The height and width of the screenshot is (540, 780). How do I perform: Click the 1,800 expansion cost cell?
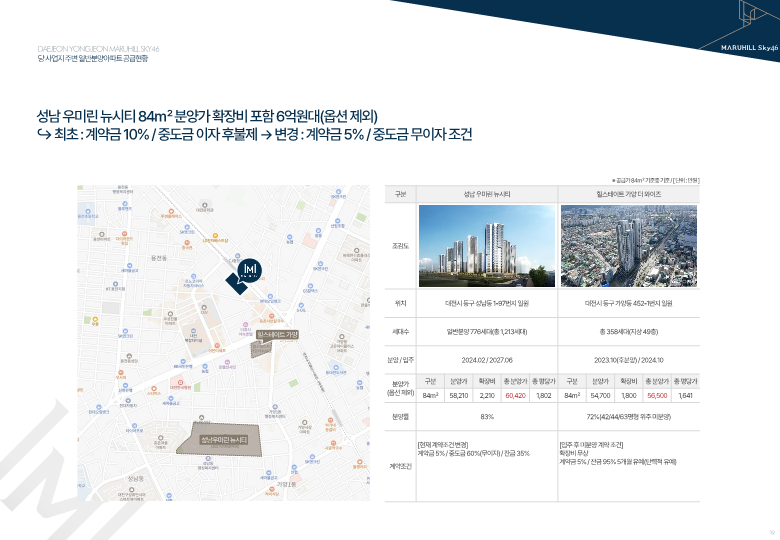tap(629, 395)
